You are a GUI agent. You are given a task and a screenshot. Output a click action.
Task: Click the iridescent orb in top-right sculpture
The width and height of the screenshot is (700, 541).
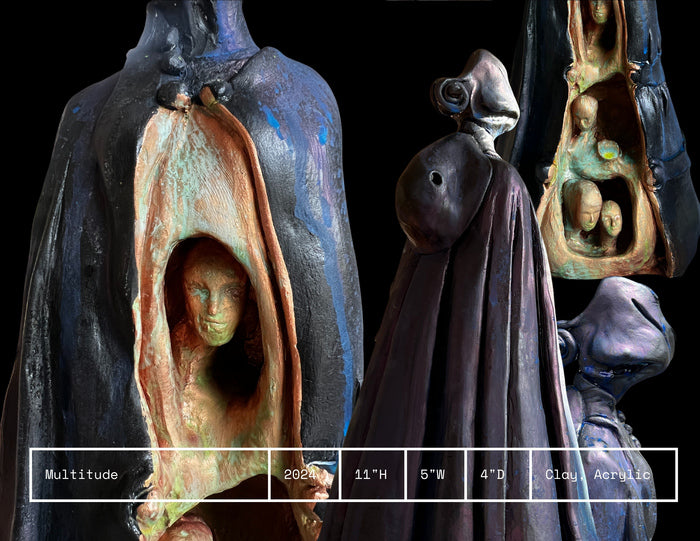coord(608,149)
